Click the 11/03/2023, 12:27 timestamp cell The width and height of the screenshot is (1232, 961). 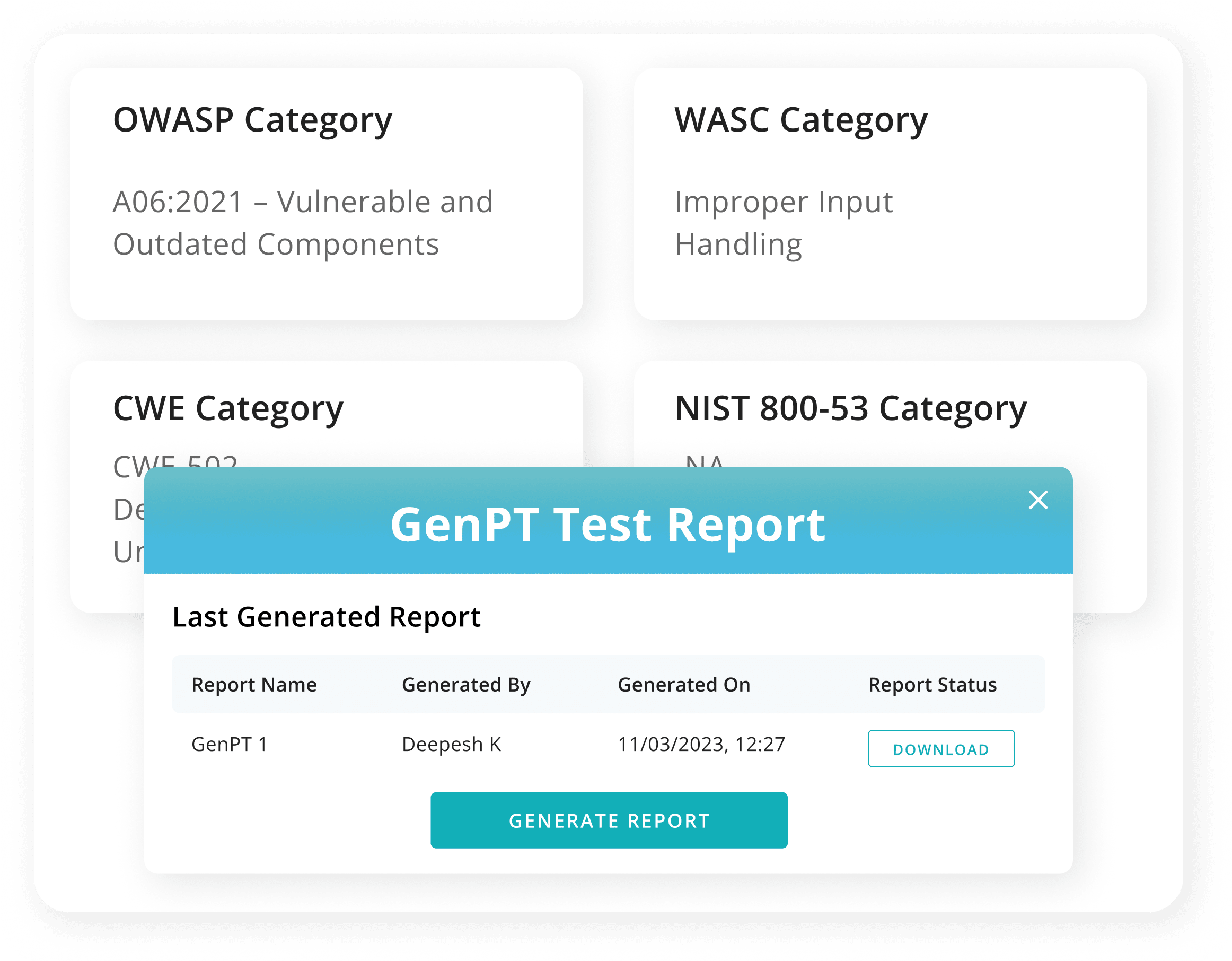click(701, 744)
